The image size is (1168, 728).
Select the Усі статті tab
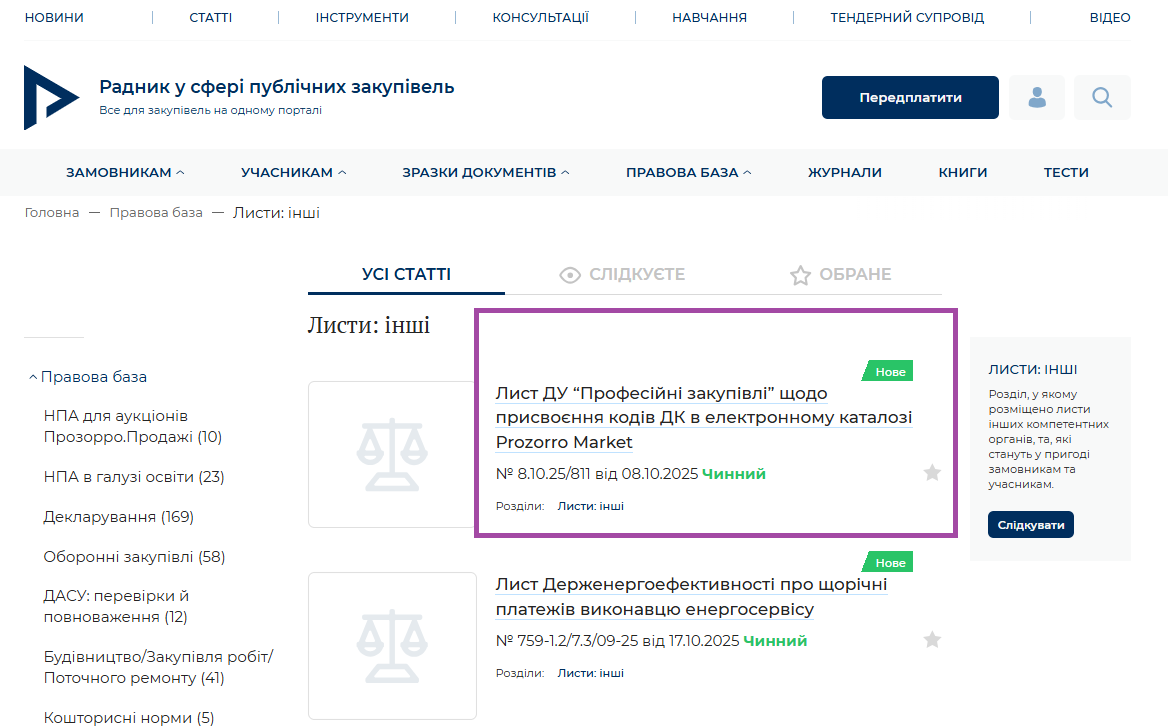click(x=406, y=274)
